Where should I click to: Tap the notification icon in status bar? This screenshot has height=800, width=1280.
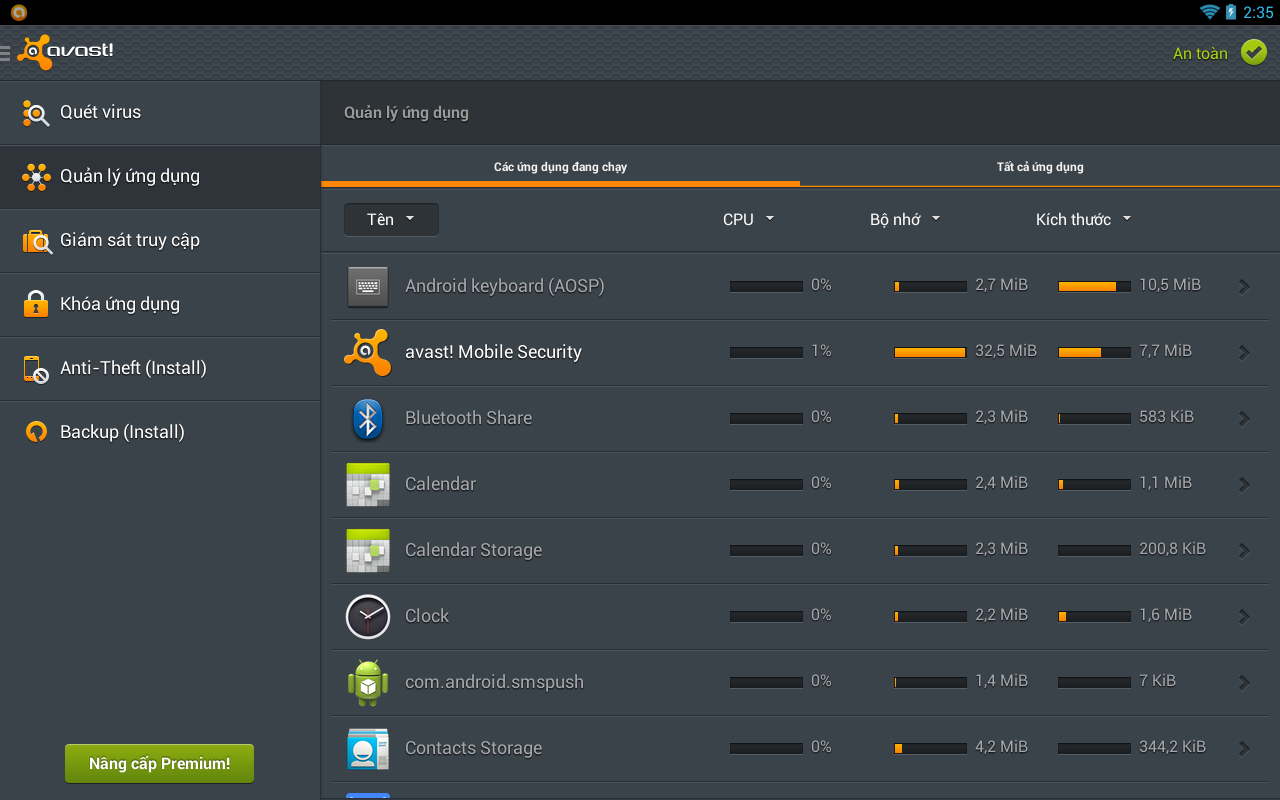click(18, 12)
